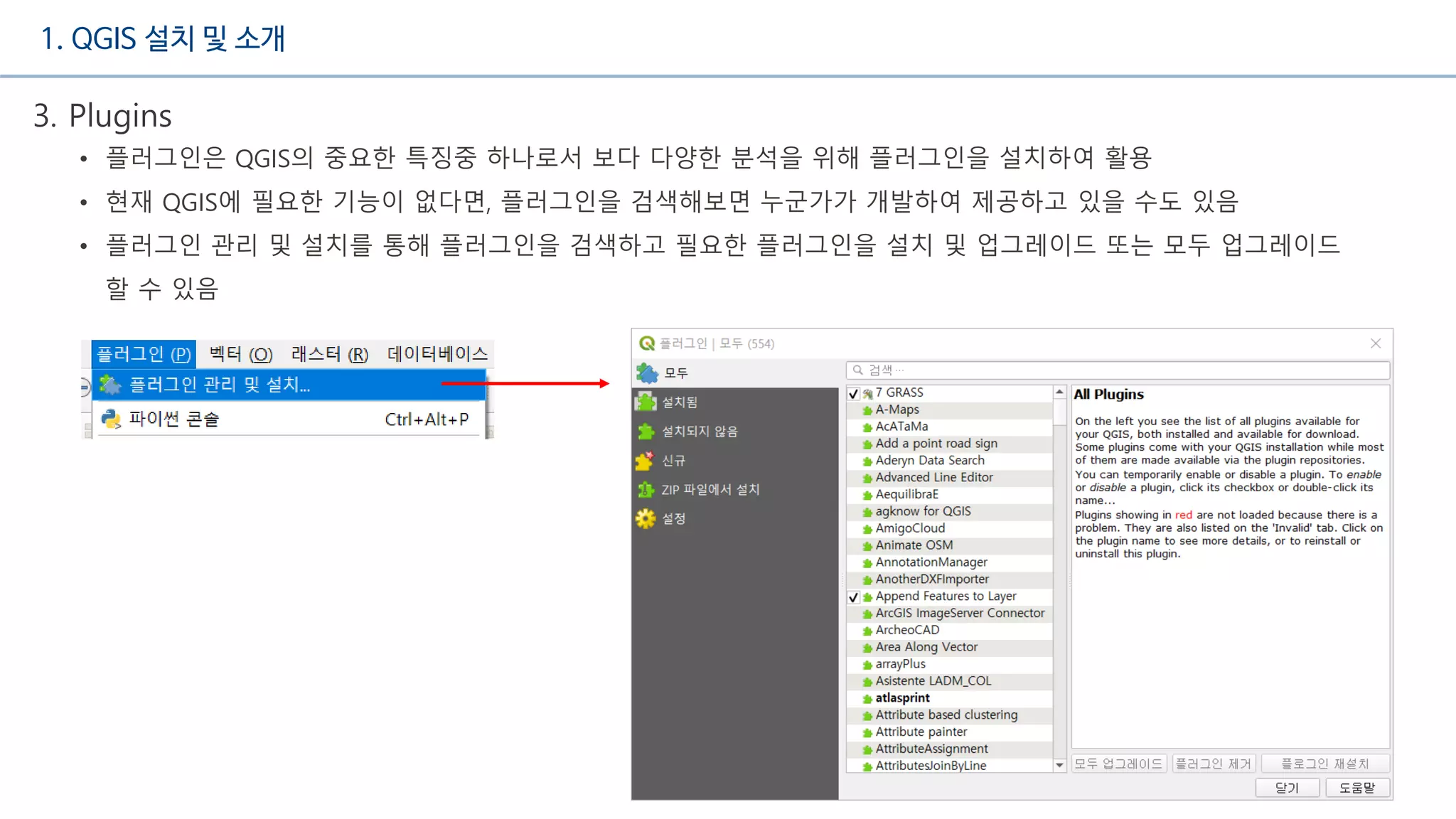Click into the 검색 plugin search field
The width and height of the screenshot is (1456, 819).
pyautogui.click(x=1118, y=370)
